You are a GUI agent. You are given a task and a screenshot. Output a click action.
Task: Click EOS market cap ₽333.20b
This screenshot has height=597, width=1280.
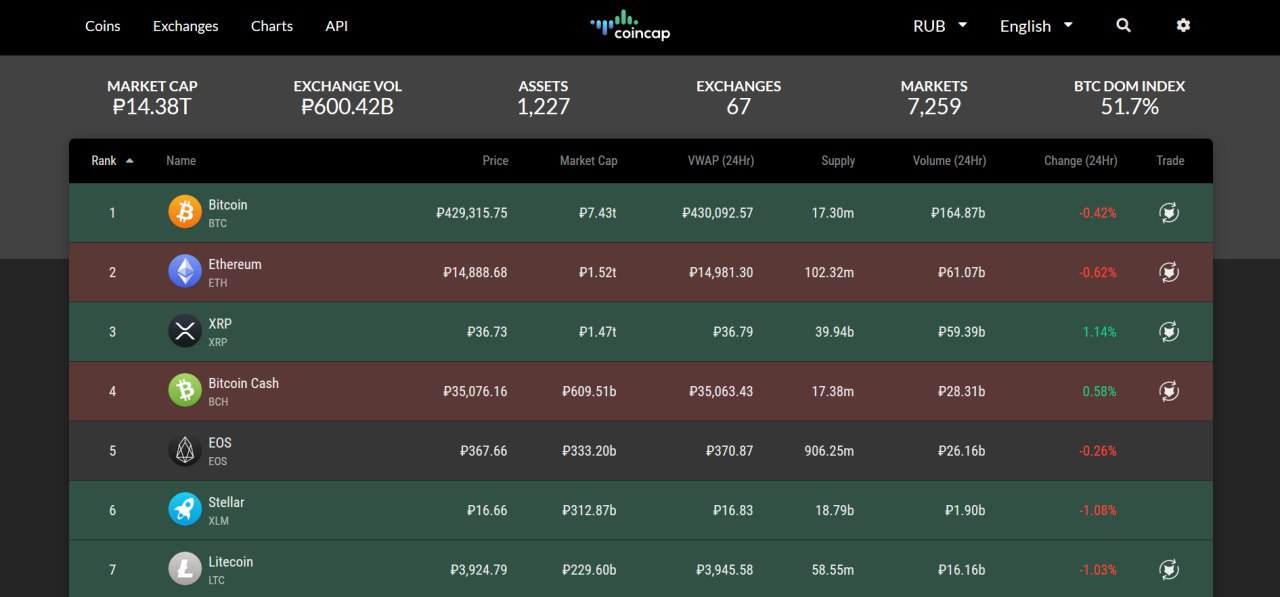pos(589,451)
